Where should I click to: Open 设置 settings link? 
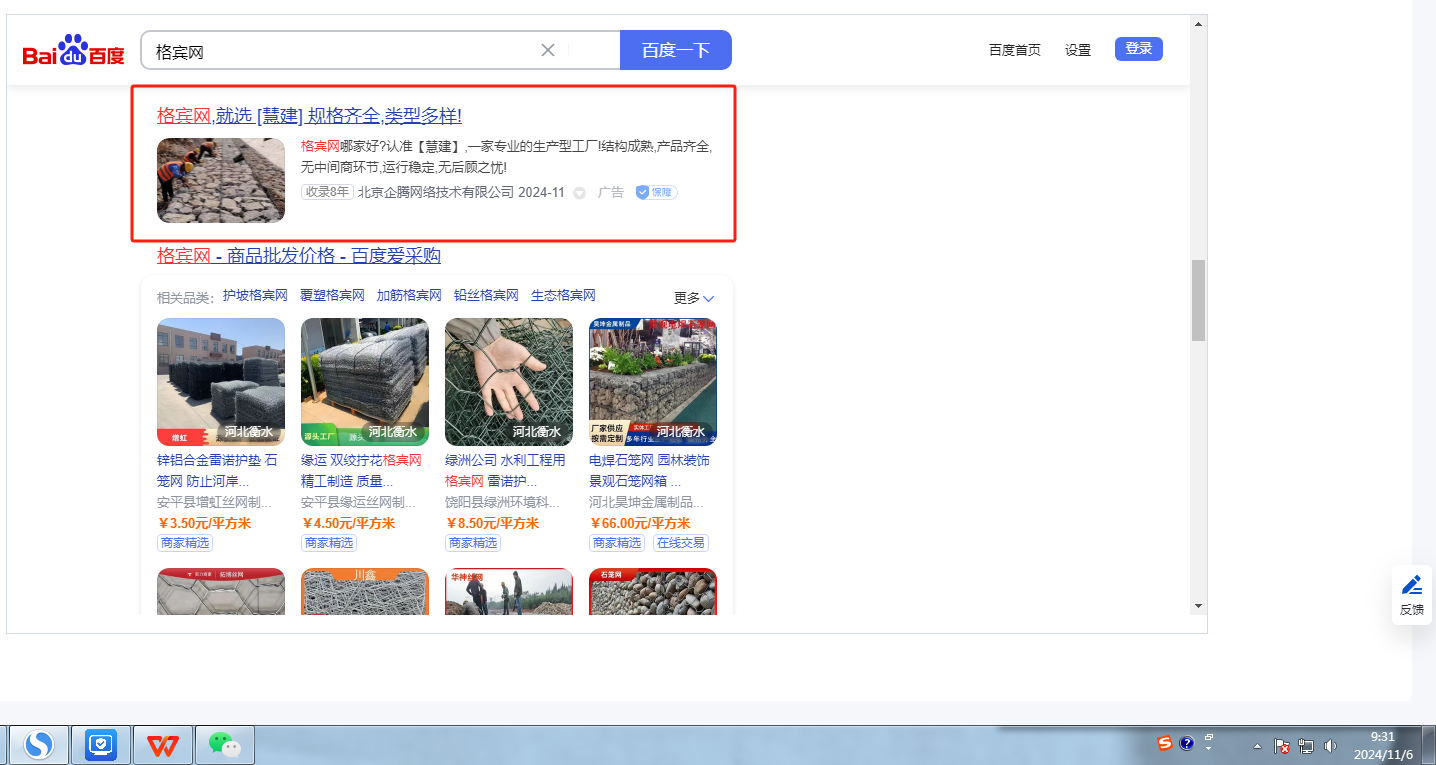1078,50
